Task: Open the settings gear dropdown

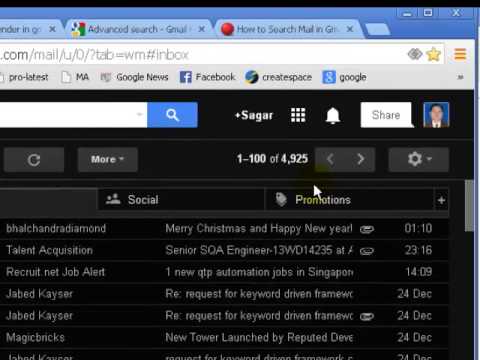Action: tap(419, 159)
